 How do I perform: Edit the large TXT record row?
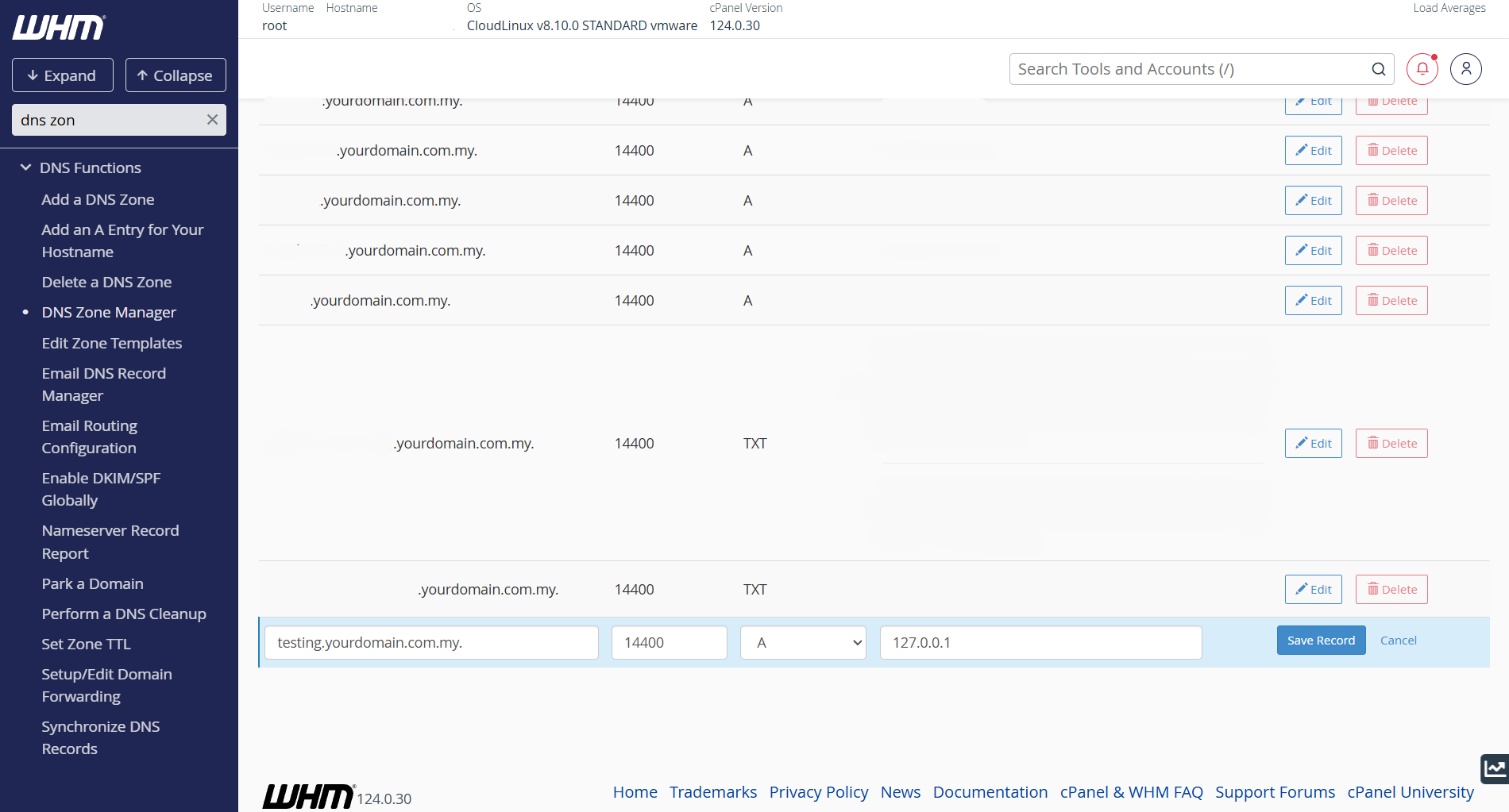(1314, 444)
